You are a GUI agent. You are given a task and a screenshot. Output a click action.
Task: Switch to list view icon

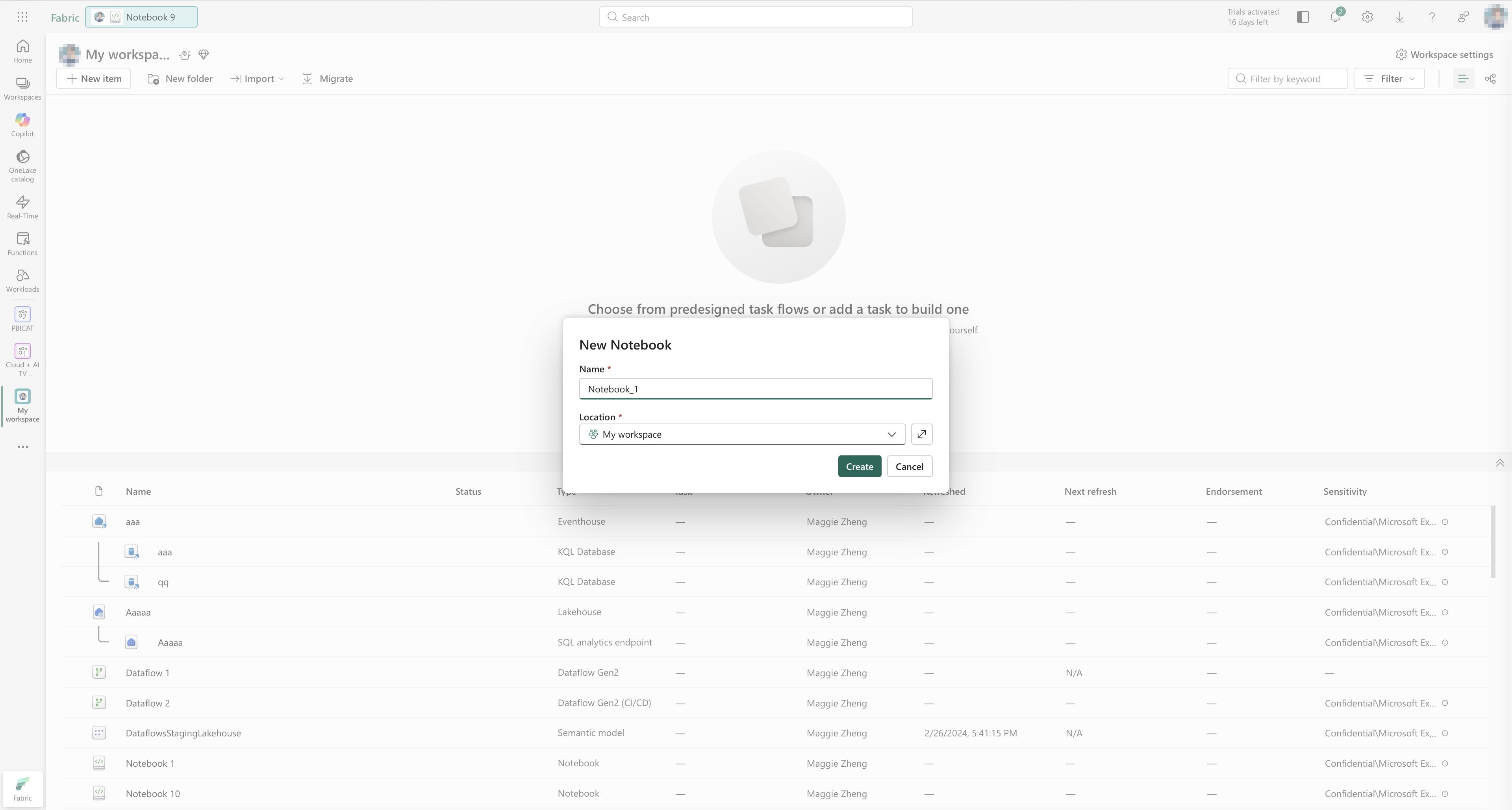pyautogui.click(x=1463, y=79)
